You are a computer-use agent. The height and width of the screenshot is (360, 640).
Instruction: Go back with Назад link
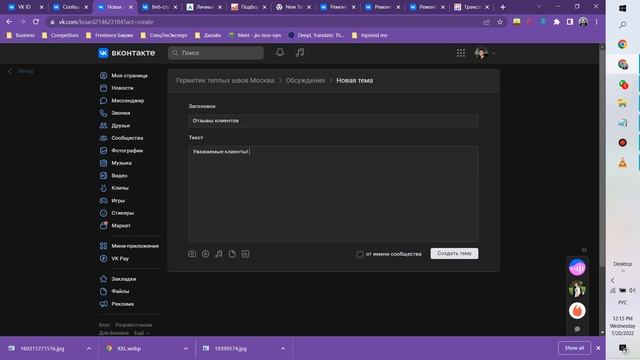click(x=21, y=71)
